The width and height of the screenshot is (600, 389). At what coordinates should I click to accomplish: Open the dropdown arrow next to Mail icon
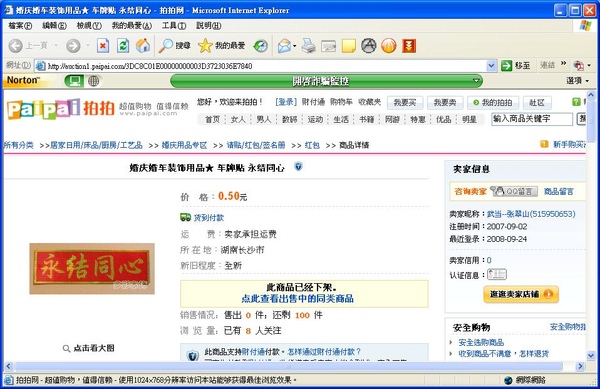pos(295,46)
